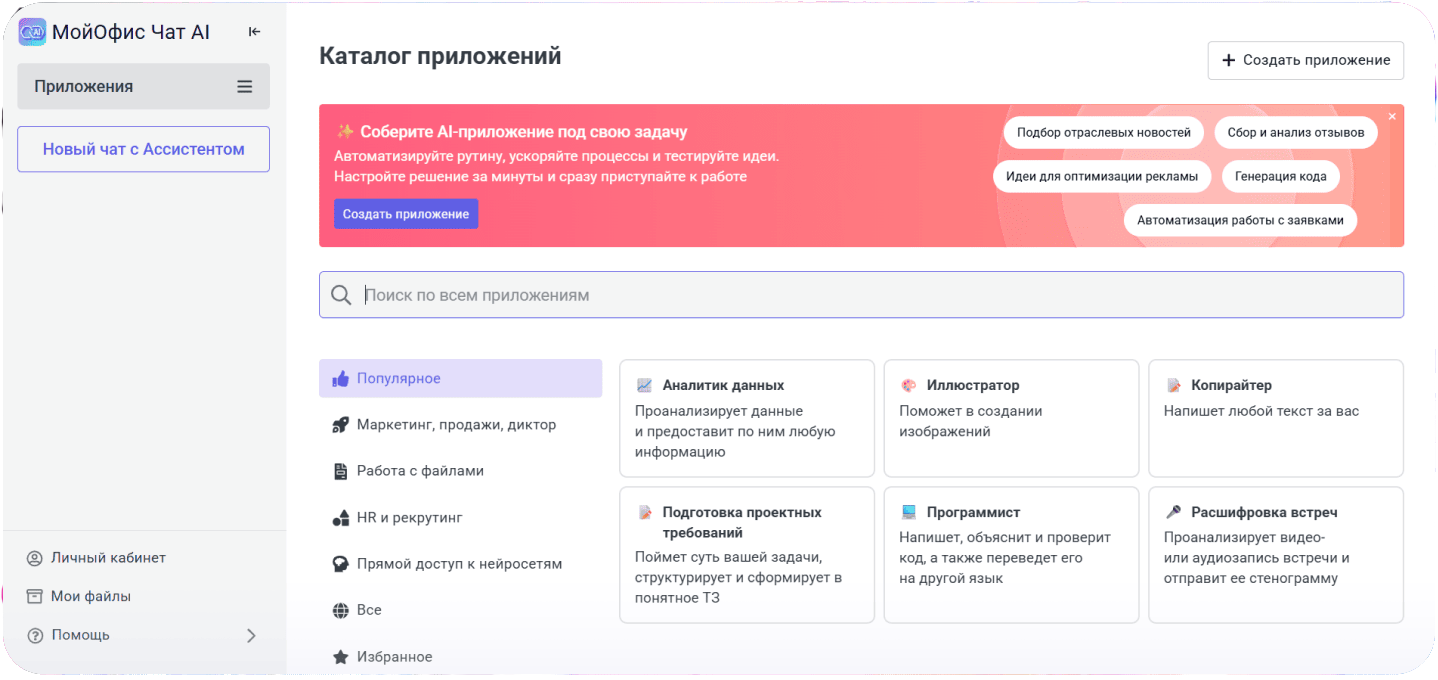Open the Работа с файлами category
1438x680 pixels.
[x=420, y=471]
